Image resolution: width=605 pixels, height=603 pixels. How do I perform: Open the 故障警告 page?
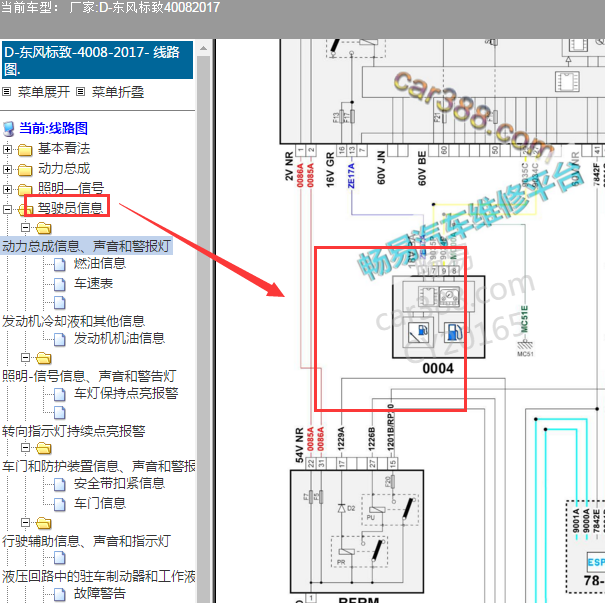(100, 593)
